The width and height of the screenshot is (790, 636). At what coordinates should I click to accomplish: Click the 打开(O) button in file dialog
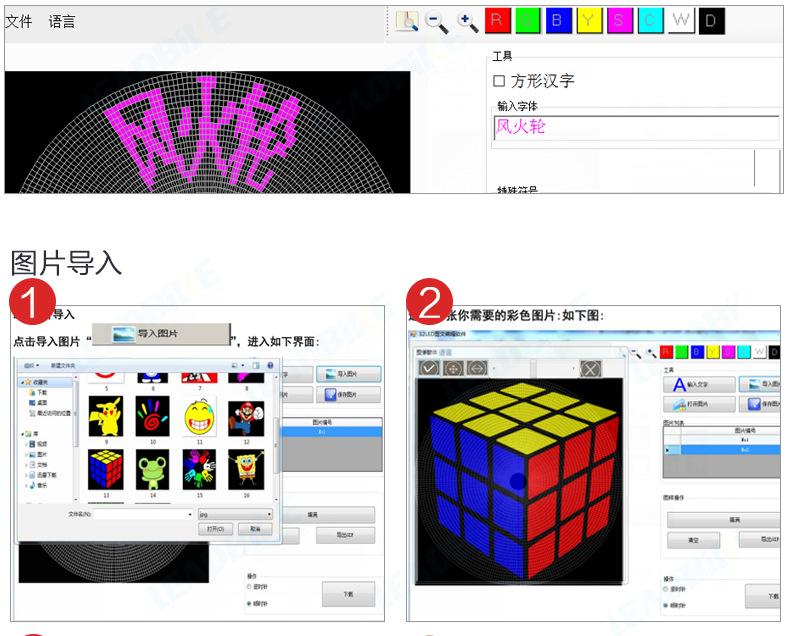214,528
